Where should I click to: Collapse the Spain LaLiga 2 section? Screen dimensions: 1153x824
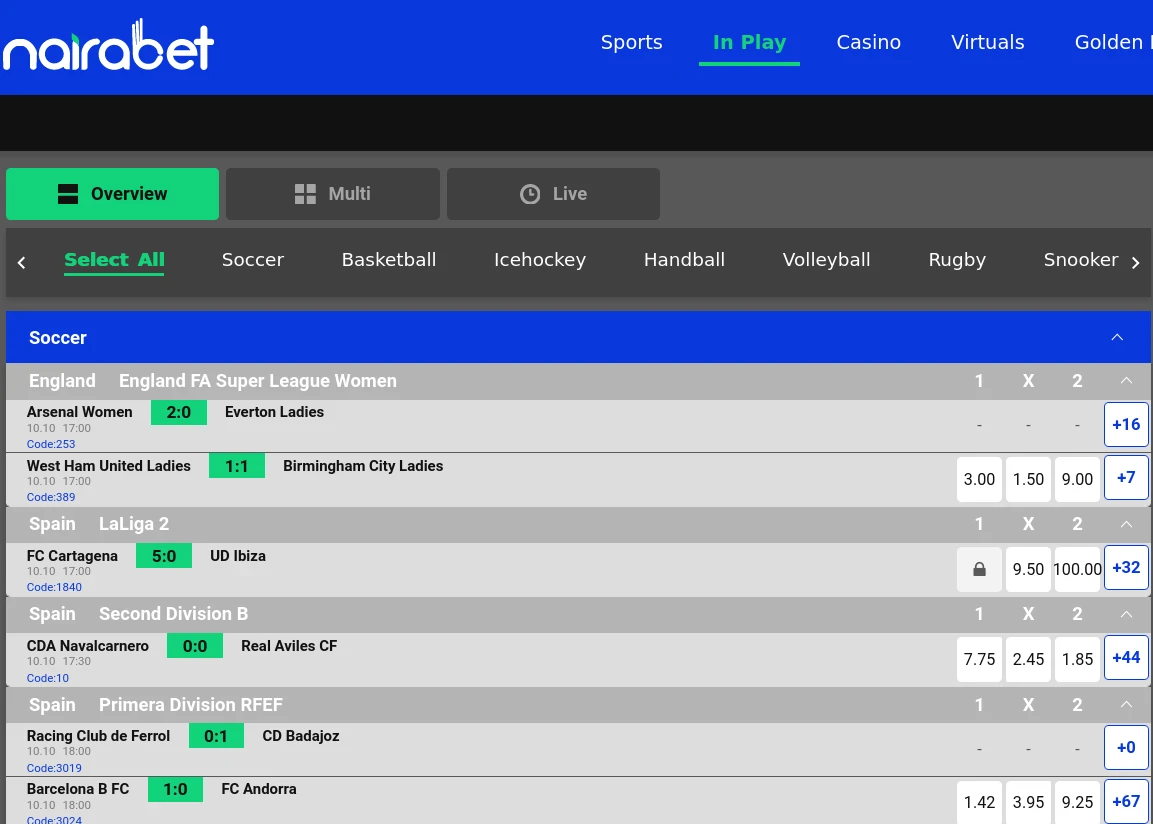click(1126, 524)
